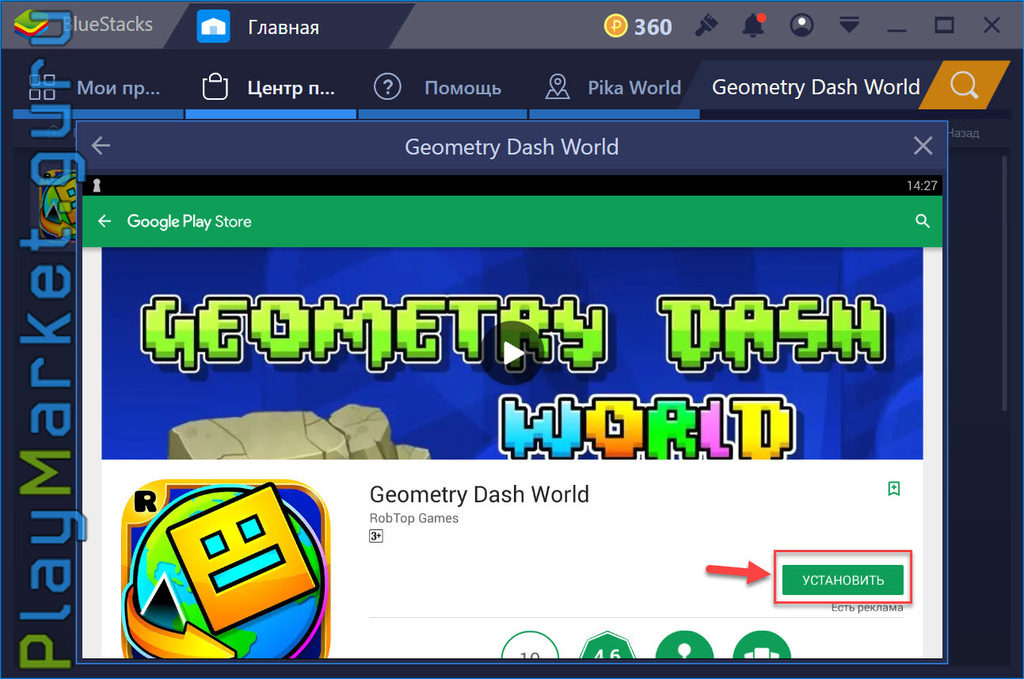Screen dimensions: 1024x679
Task: Close the Geometry Dash World dialog
Action: (923, 146)
